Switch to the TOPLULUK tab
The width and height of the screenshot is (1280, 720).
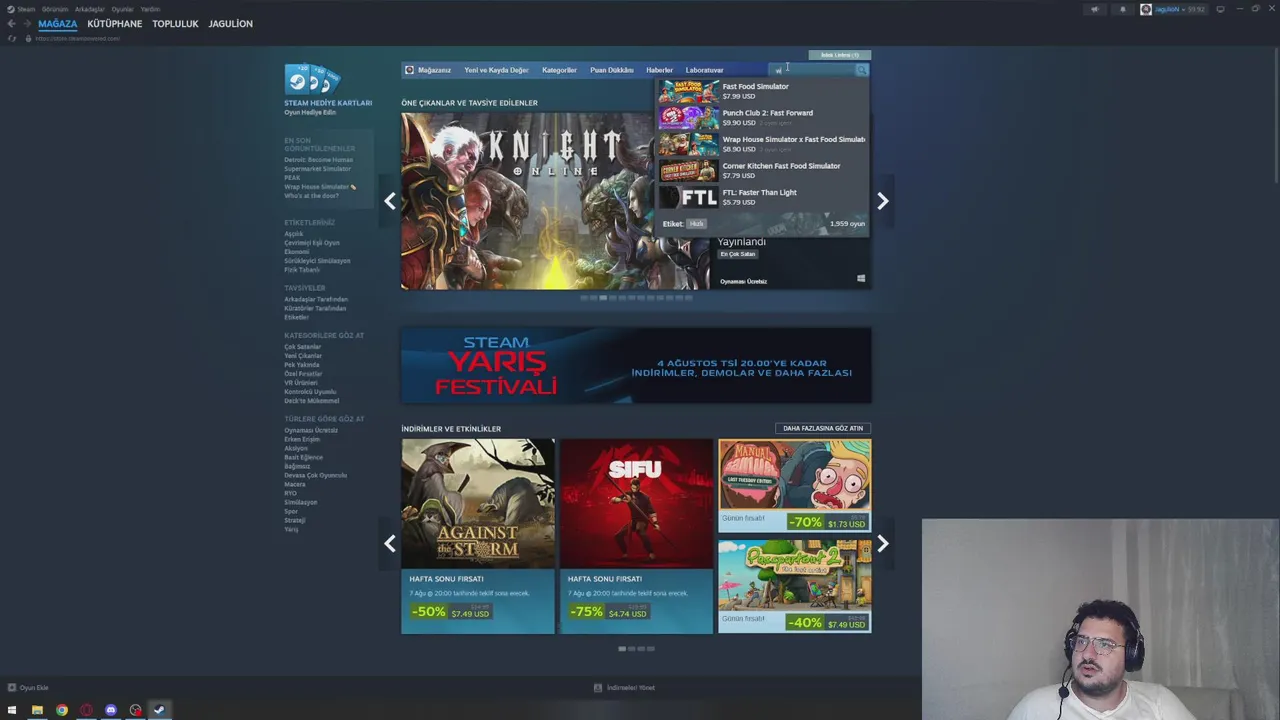point(175,24)
